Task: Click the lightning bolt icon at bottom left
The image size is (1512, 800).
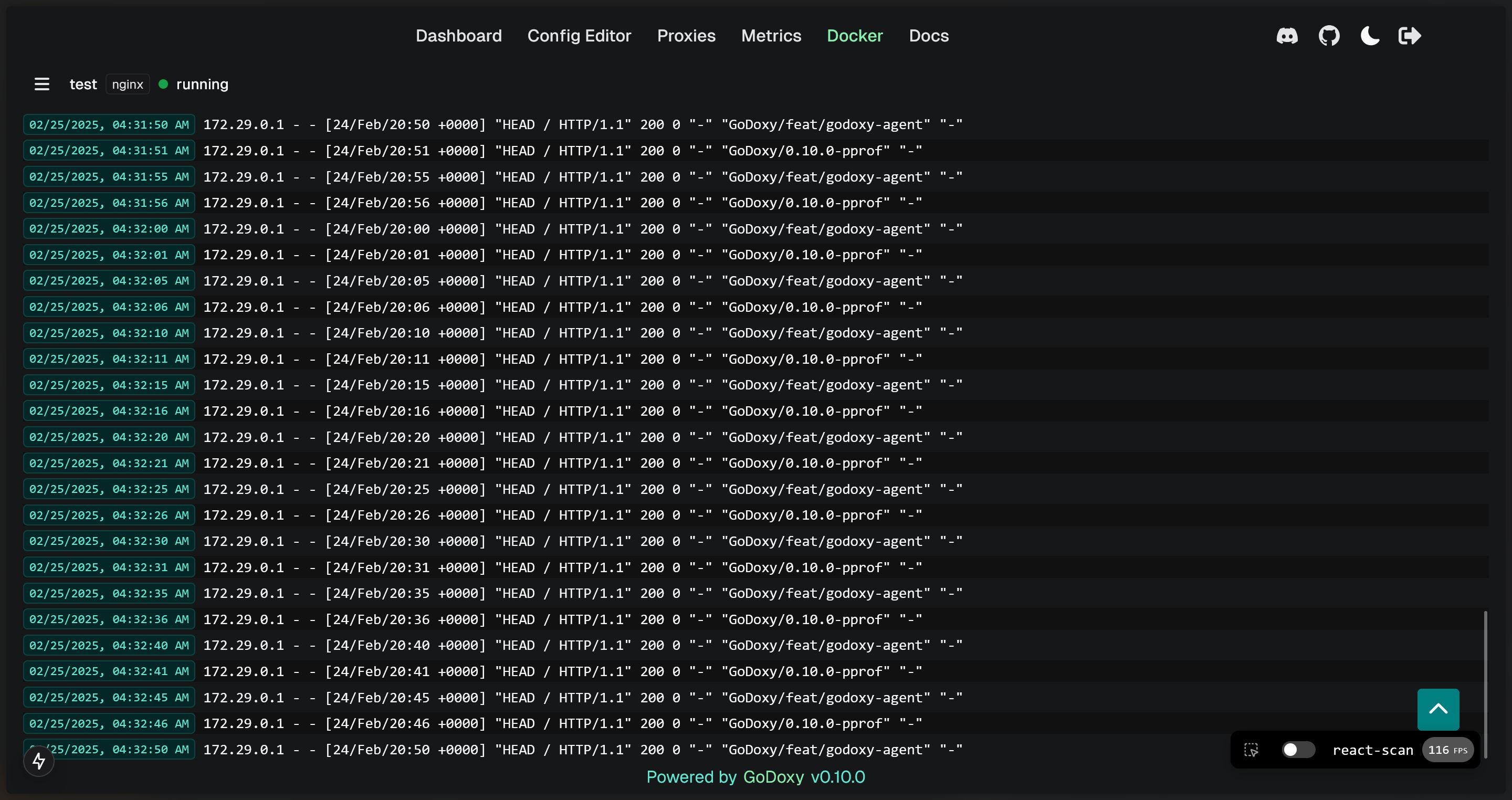Action: coord(38,761)
